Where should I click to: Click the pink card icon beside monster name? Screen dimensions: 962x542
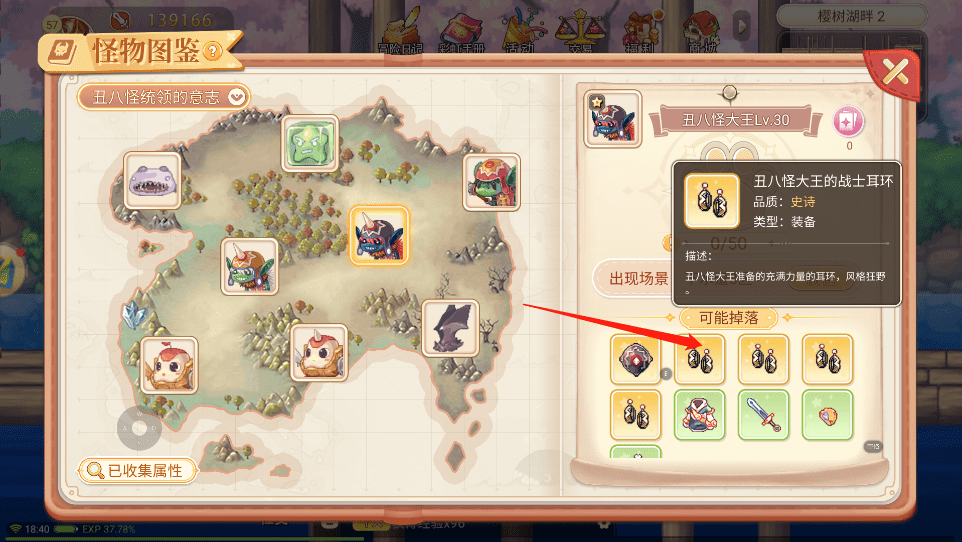848,122
